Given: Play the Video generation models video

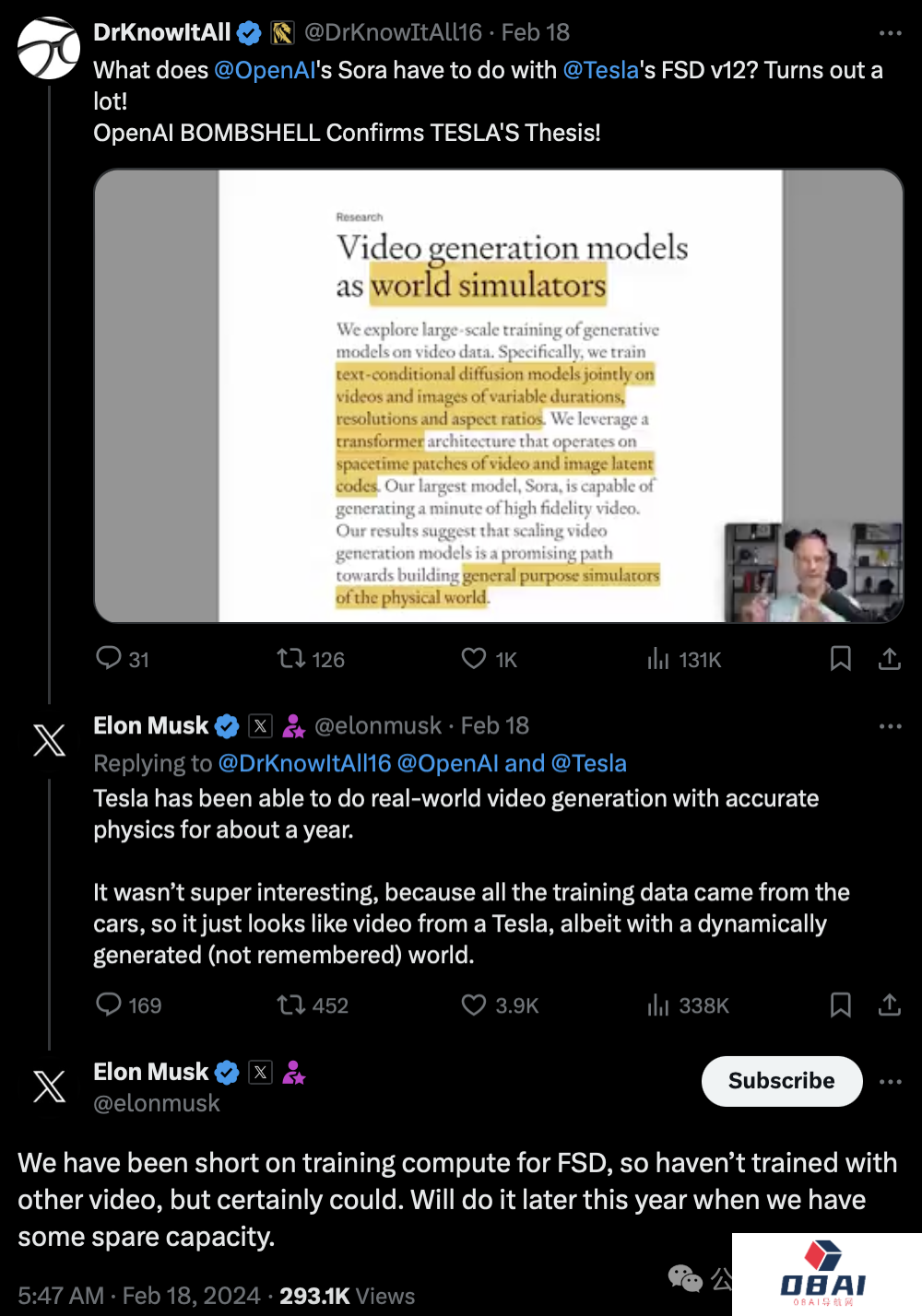Looking at the screenshot, I should pyautogui.click(x=498, y=395).
